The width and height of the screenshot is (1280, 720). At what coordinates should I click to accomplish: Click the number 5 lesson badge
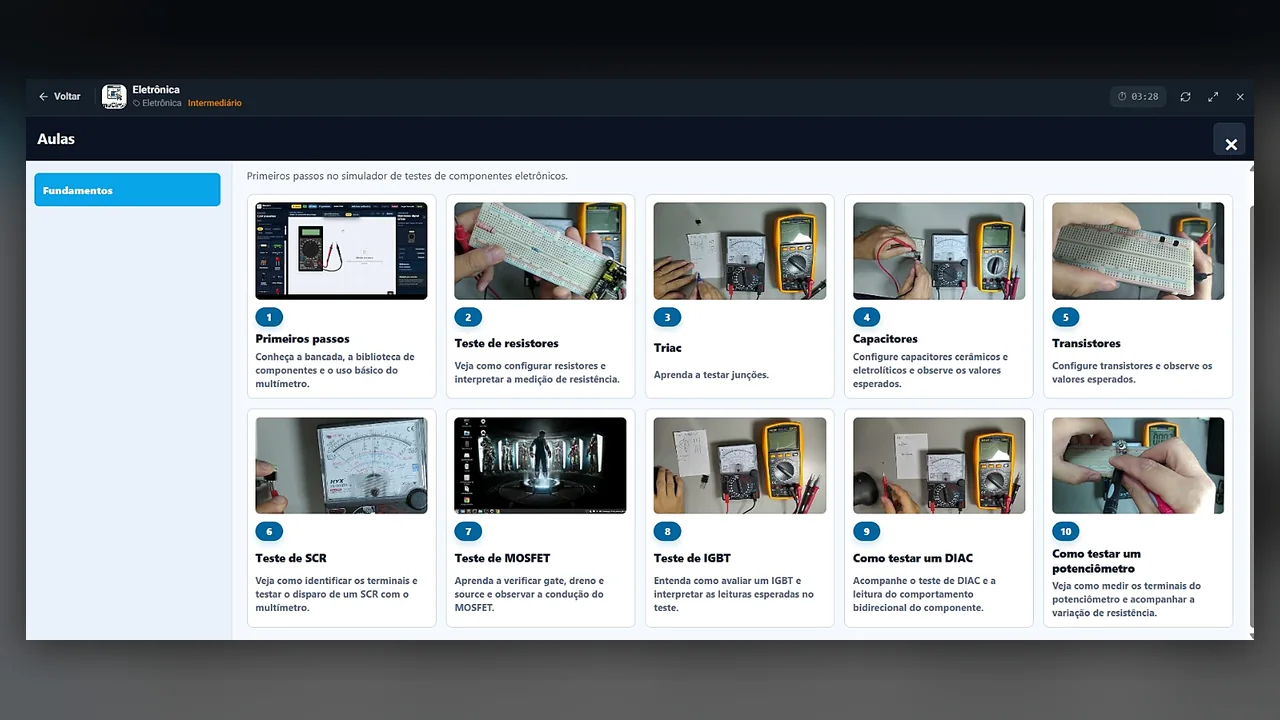[x=1065, y=317]
